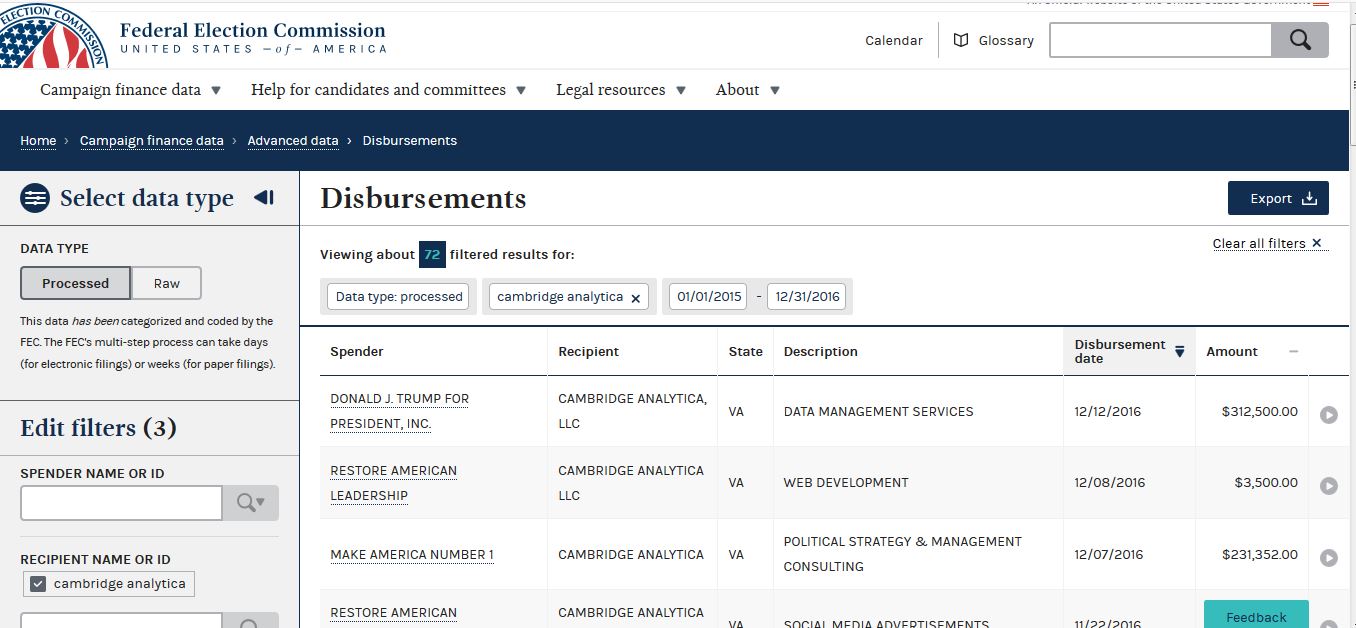Image resolution: width=1356 pixels, height=628 pixels.
Task: Go to Advanced data breadcrumb
Action: tap(293, 141)
